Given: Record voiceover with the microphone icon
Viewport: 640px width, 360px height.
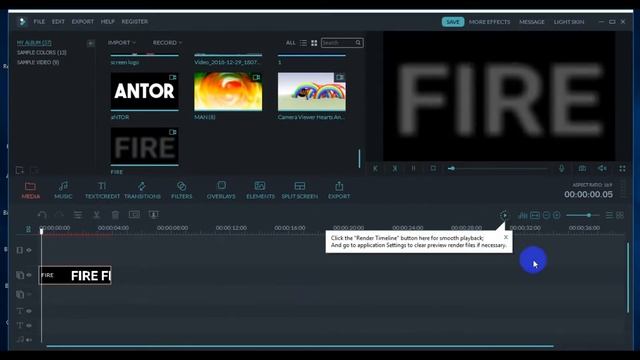Looking at the screenshot, I should pos(562,168).
